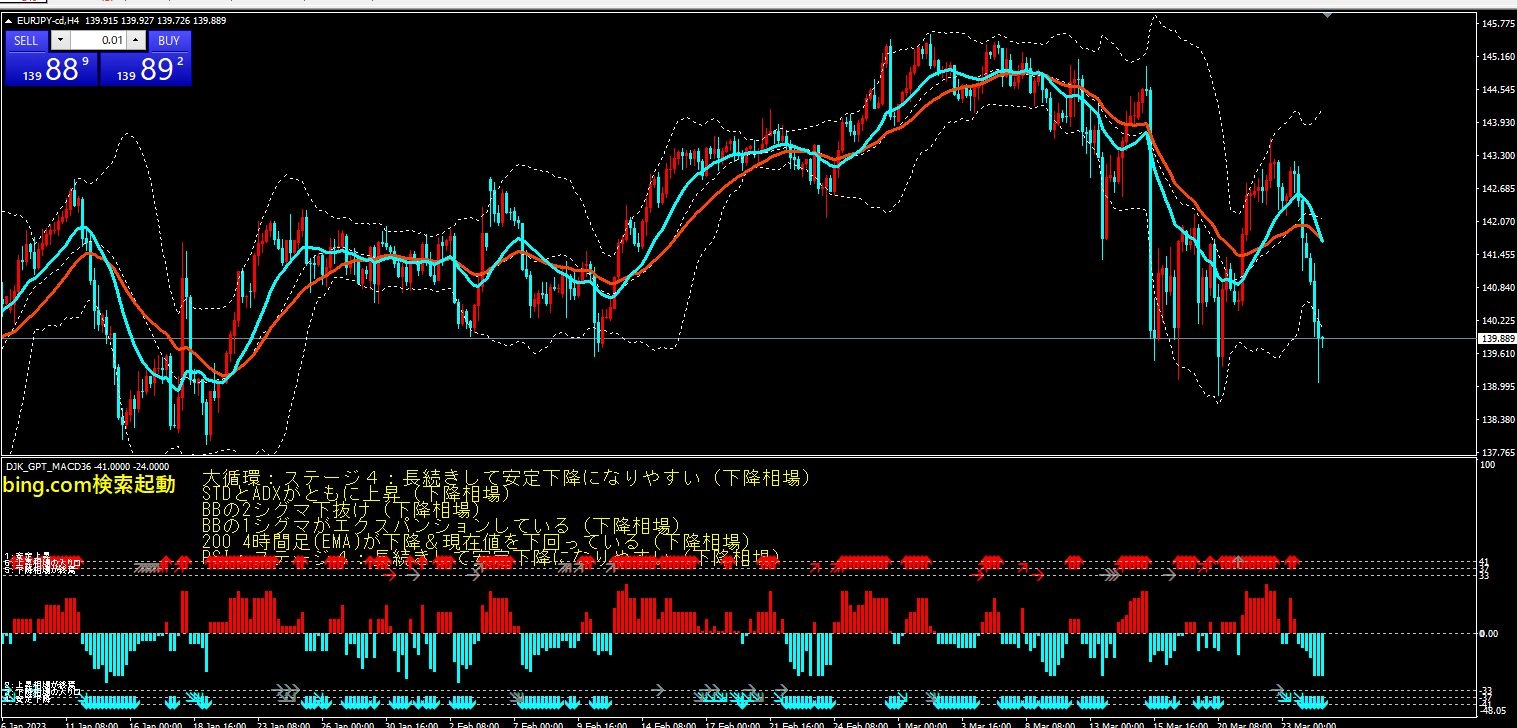Click the 139.89 buy price tile
The height and width of the screenshot is (728, 1517).
coord(145,69)
